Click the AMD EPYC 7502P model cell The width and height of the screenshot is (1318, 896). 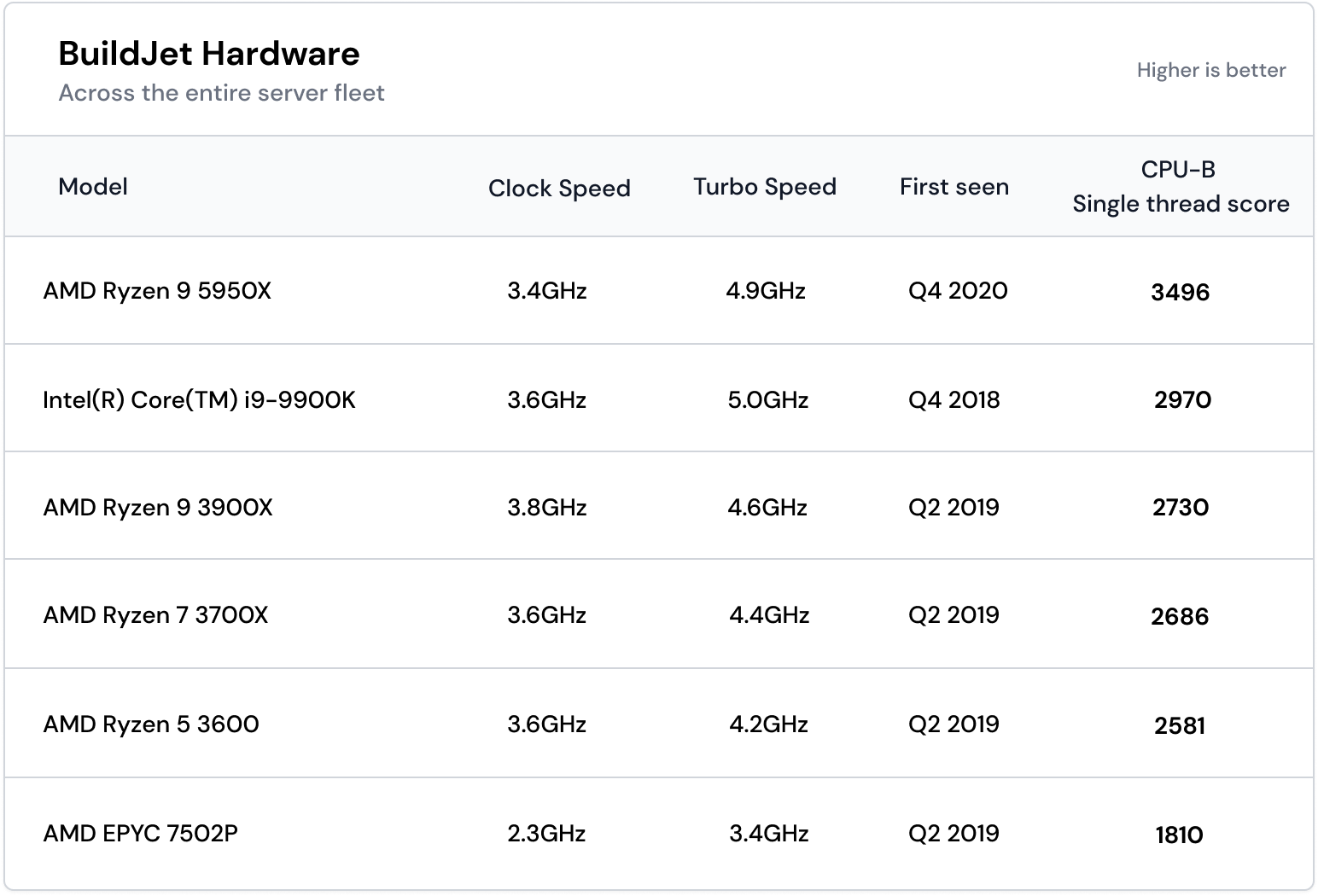(x=140, y=834)
